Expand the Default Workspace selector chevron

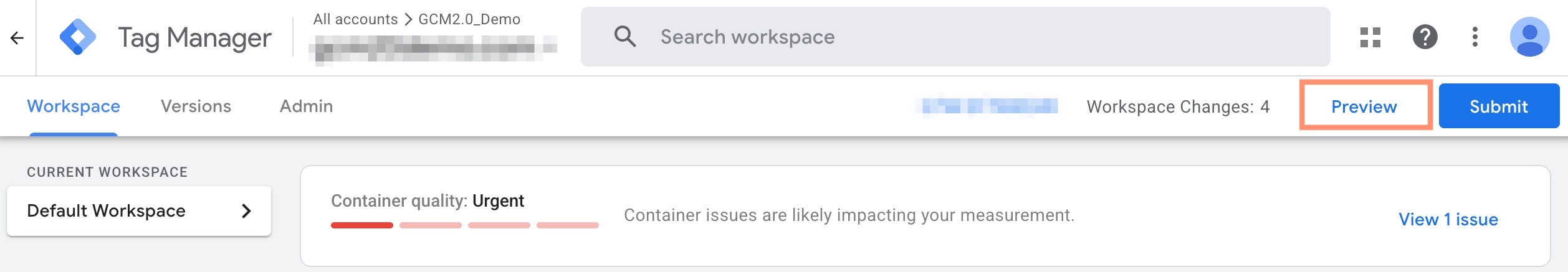coord(246,211)
